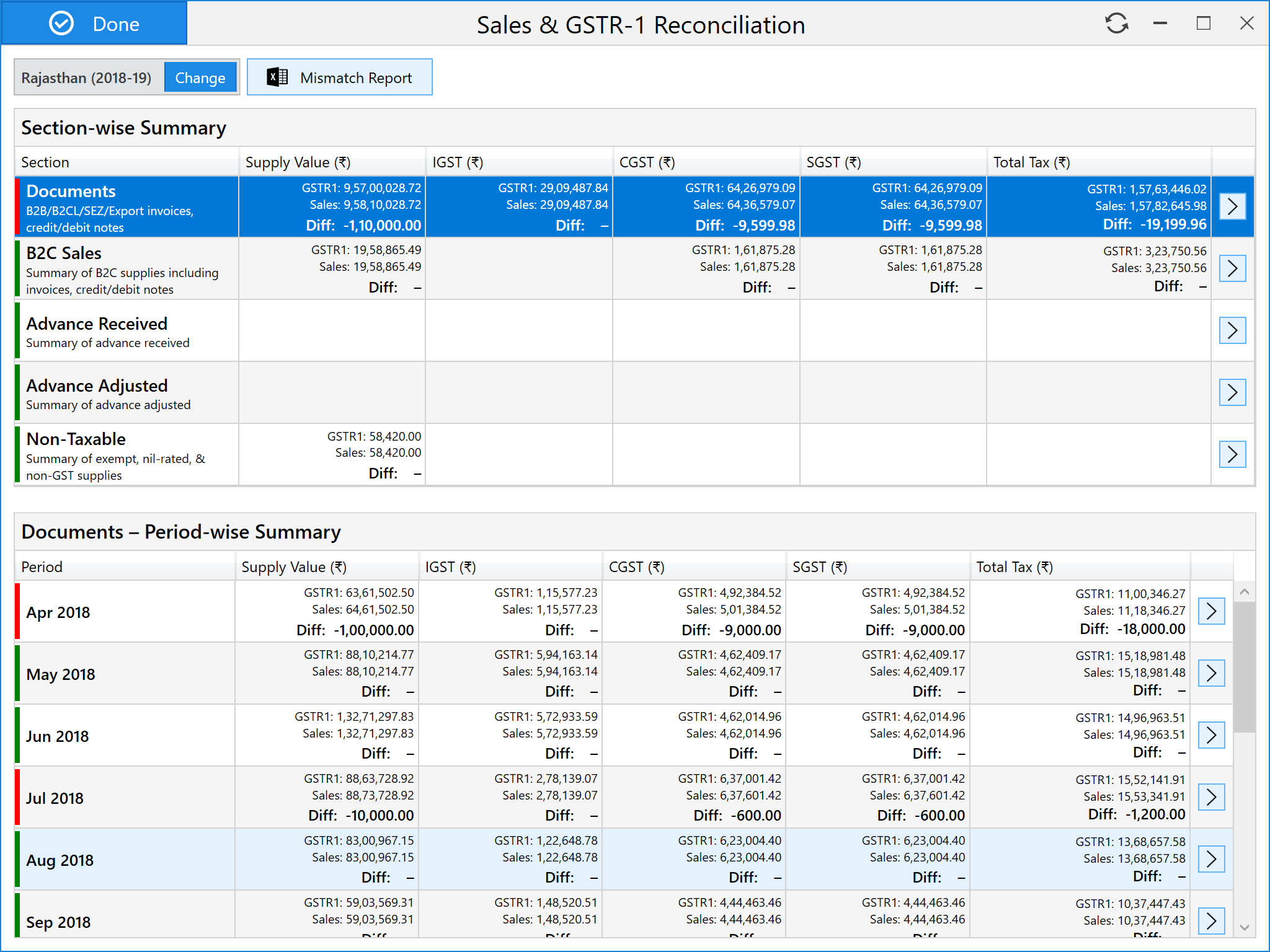Click the Supply Value column header

coord(298,162)
